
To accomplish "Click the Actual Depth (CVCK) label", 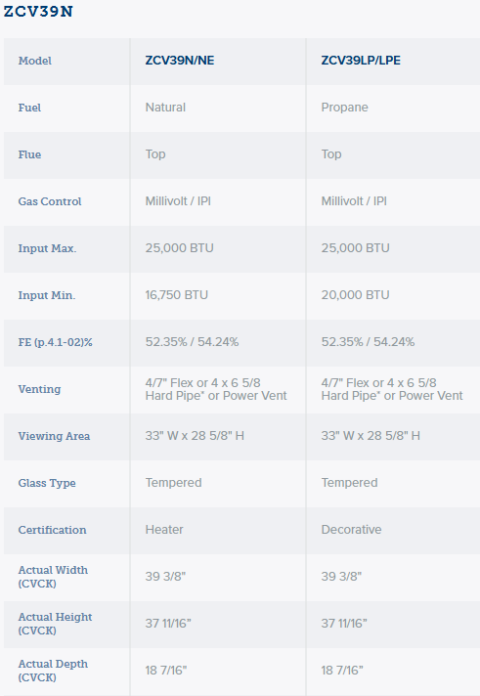I will coord(53,671).
